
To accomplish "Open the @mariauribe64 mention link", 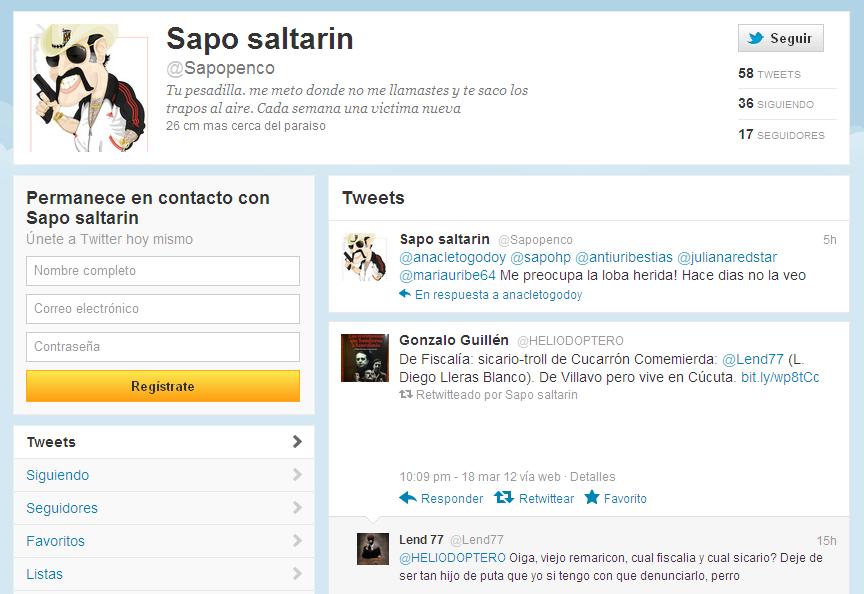I will click(447, 275).
